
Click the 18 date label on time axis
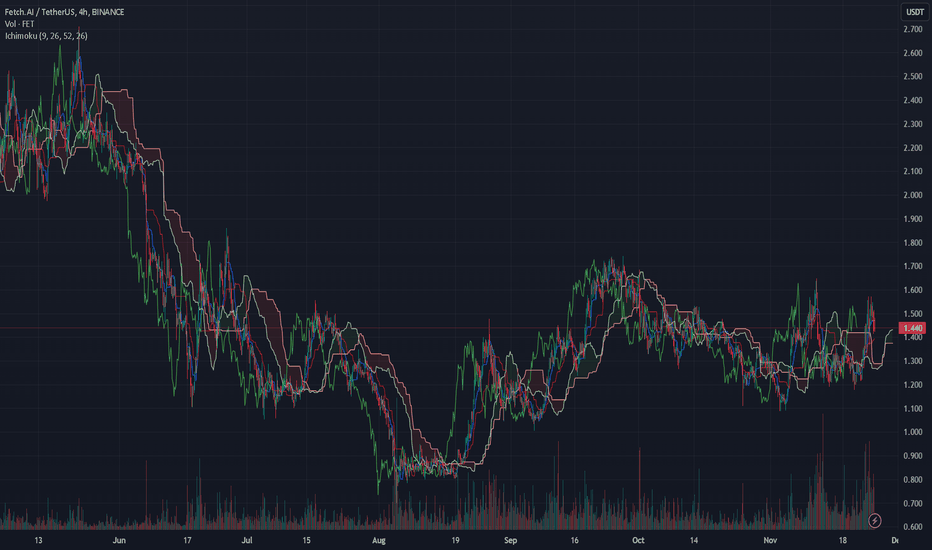pos(842,540)
